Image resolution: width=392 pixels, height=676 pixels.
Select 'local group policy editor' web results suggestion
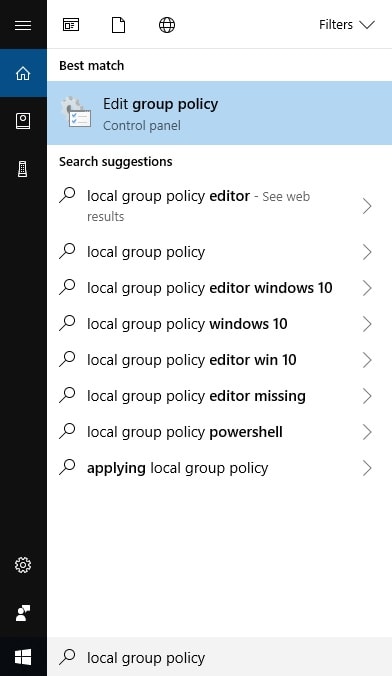coord(220,206)
